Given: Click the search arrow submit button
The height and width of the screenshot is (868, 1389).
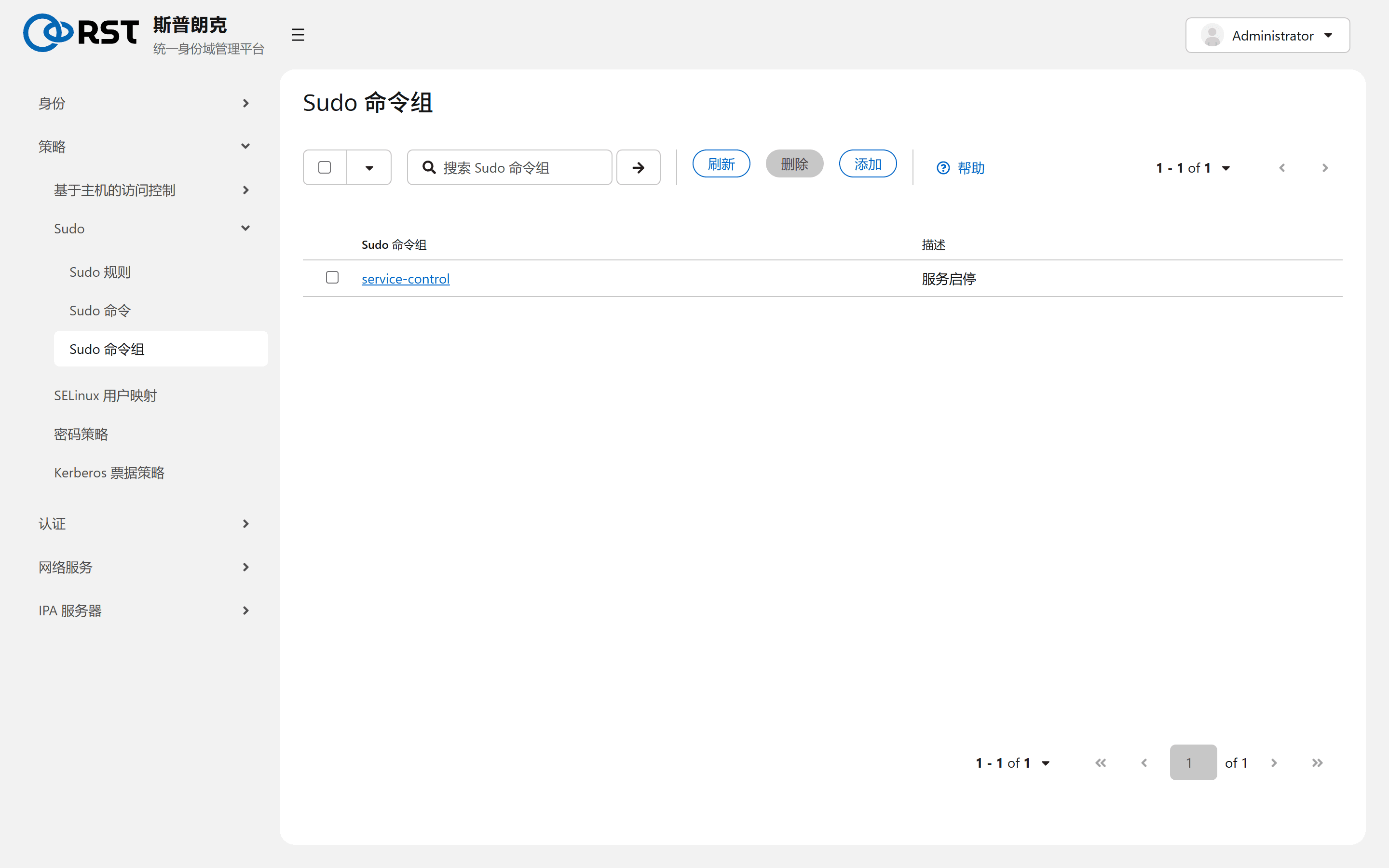Looking at the screenshot, I should (x=638, y=168).
